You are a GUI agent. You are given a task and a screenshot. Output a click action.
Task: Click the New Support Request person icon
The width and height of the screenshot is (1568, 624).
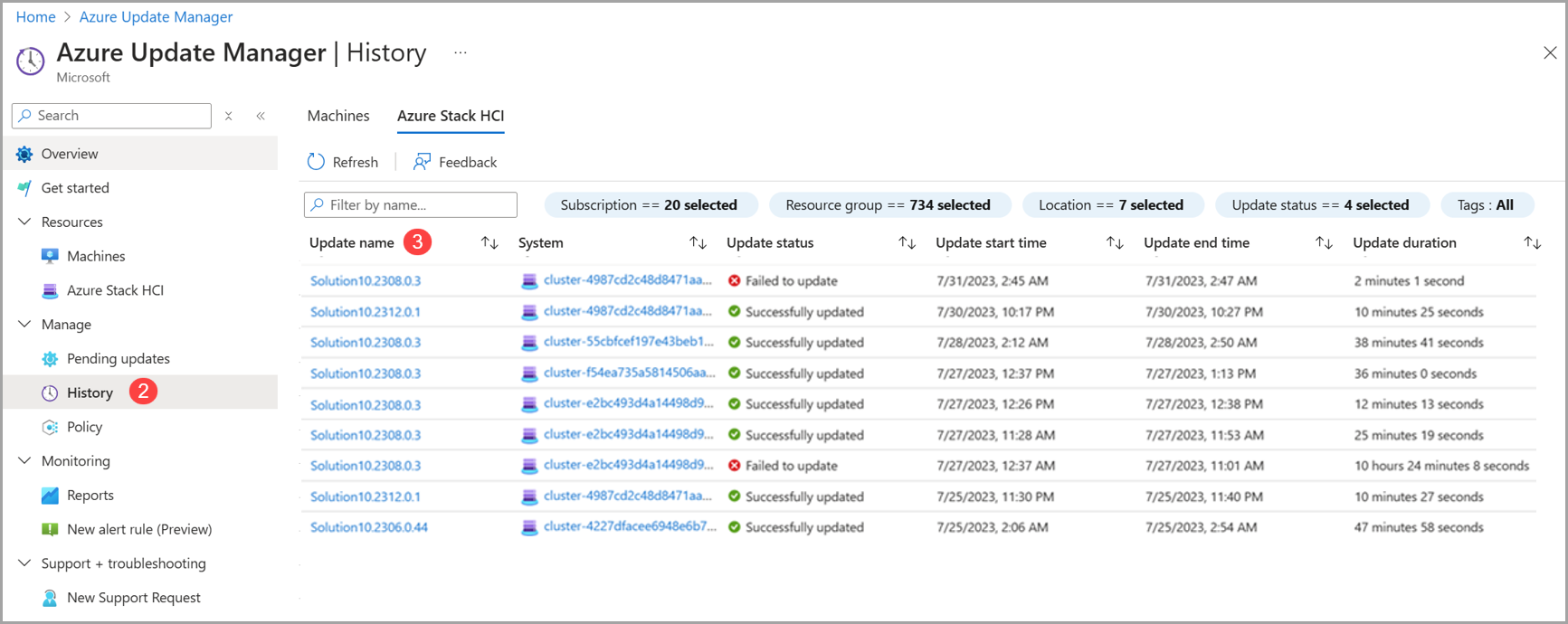click(x=50, y=598)
